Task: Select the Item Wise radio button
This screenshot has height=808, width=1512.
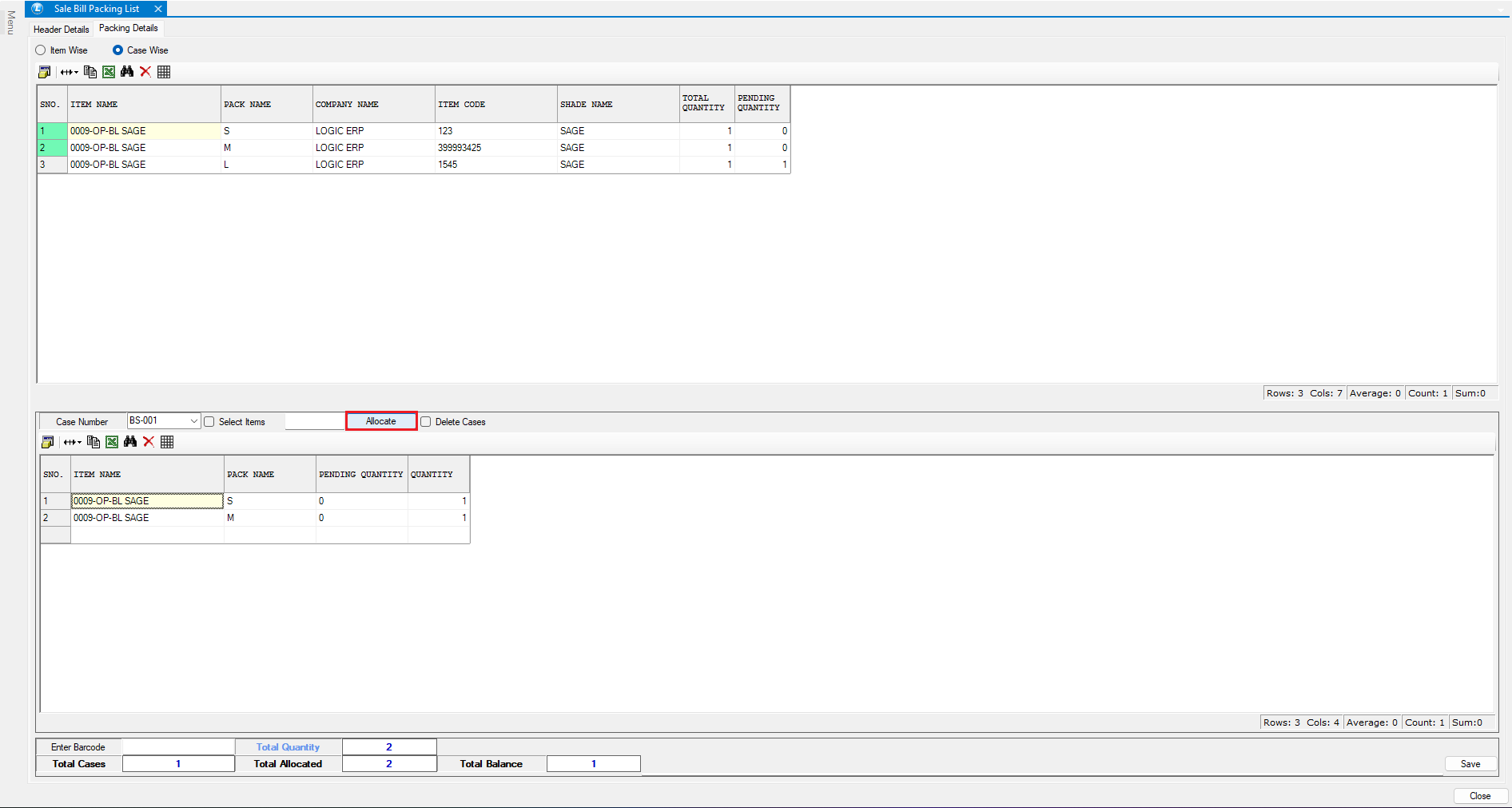Action: point(41,50)
